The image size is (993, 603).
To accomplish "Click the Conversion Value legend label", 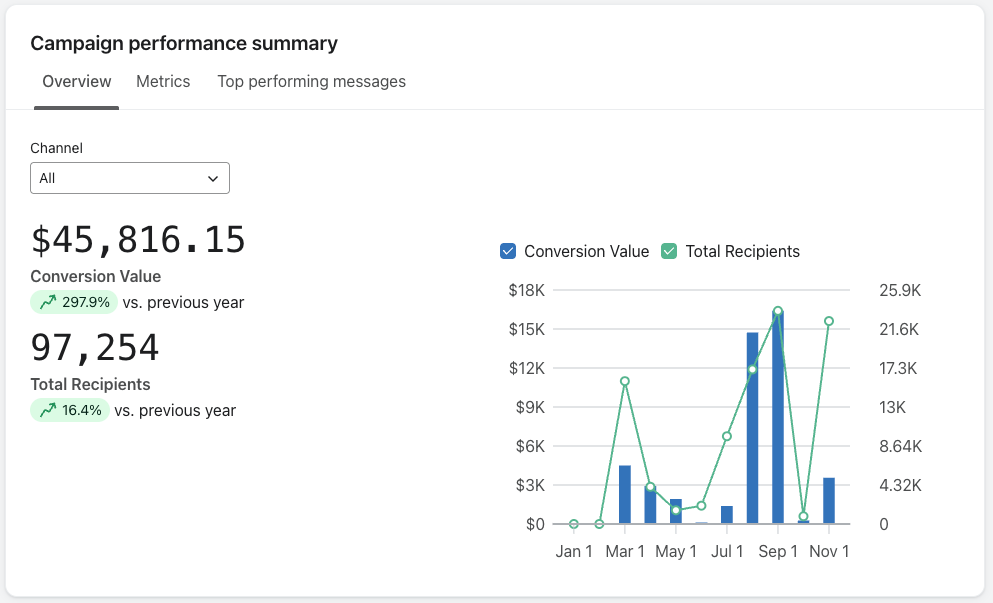I will 586,252.
